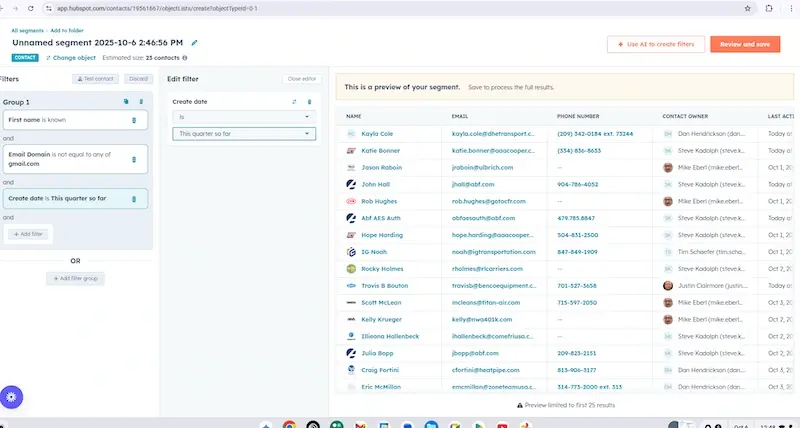Open the browser three-dot menu

791,8
